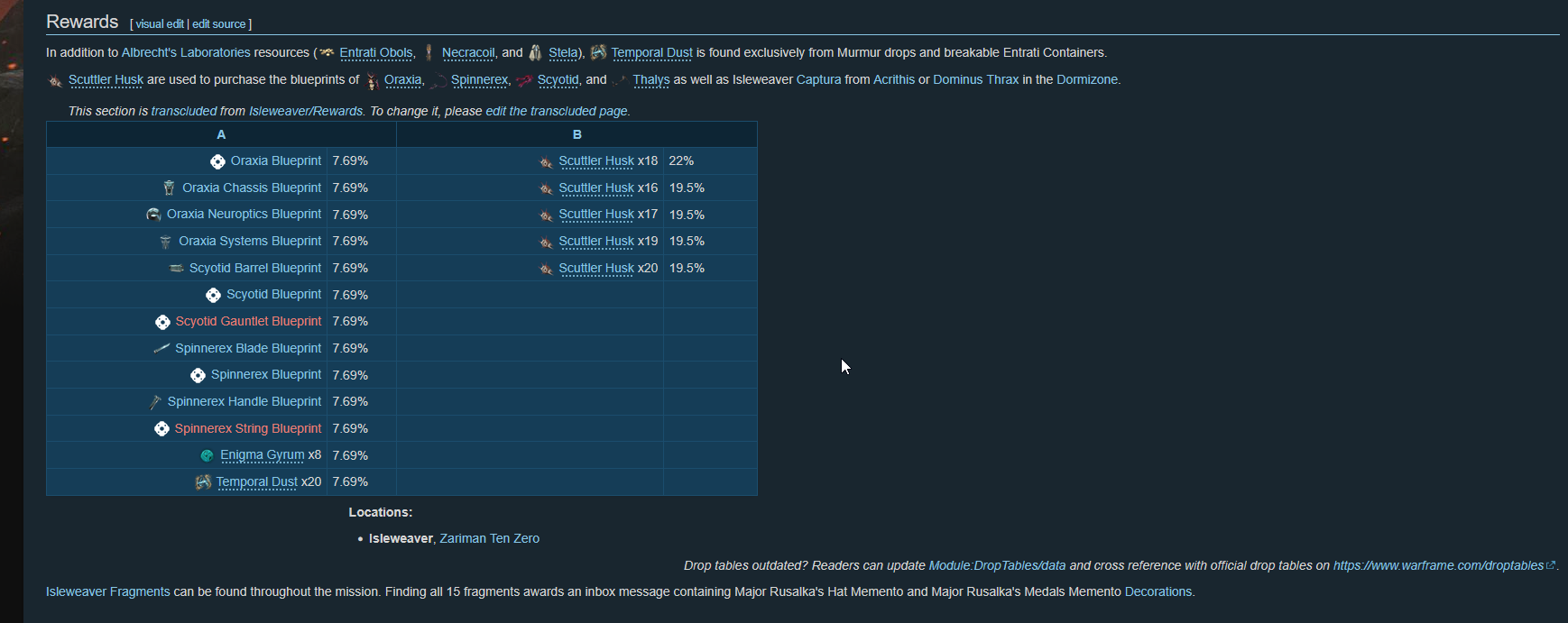Image resolution: width=1568 pixels, height=623 pixels.
Task: Open the Oraxia Blueprint table link
Action: 276,160
